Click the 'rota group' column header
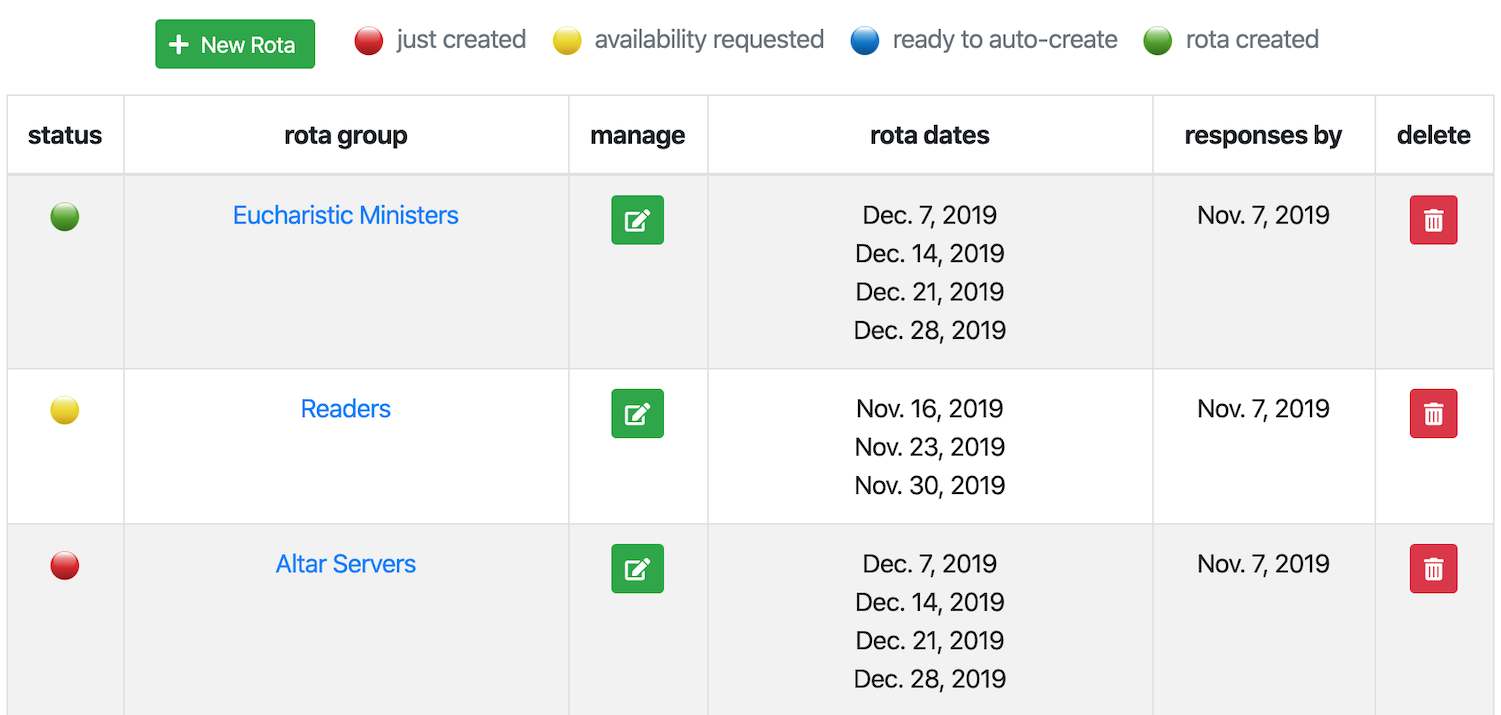The width and height of the screenshot is (1501, 715). (345, 136)
